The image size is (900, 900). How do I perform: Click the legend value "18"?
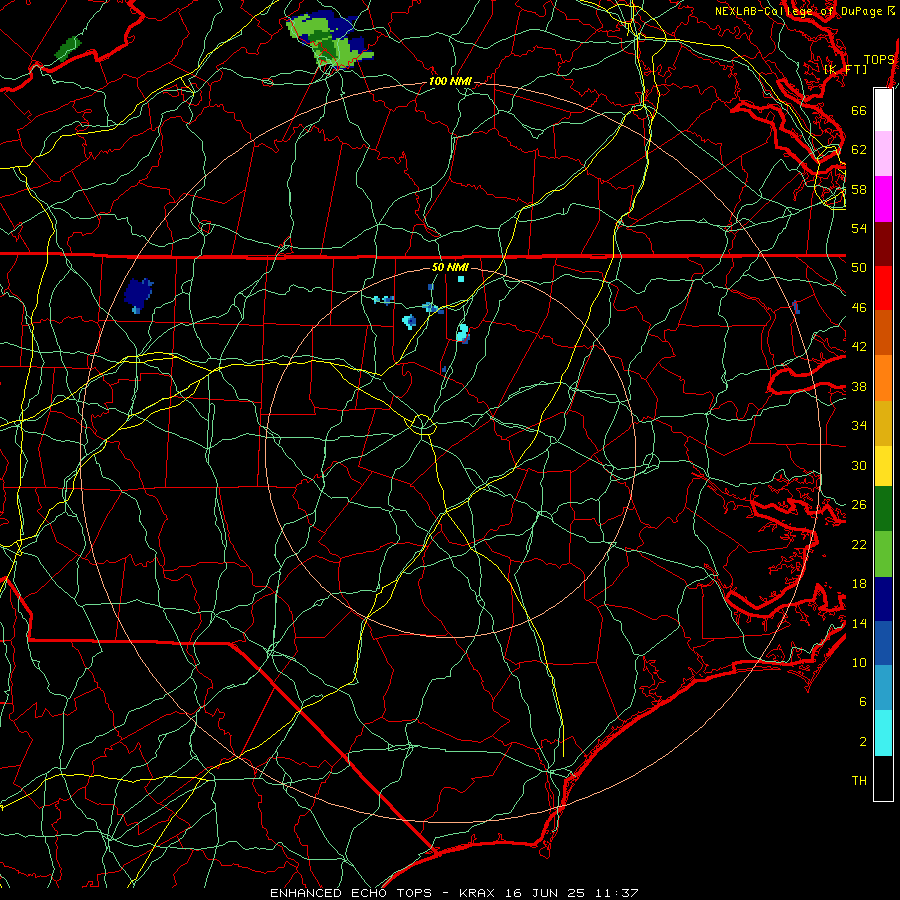tap(859, 584)
